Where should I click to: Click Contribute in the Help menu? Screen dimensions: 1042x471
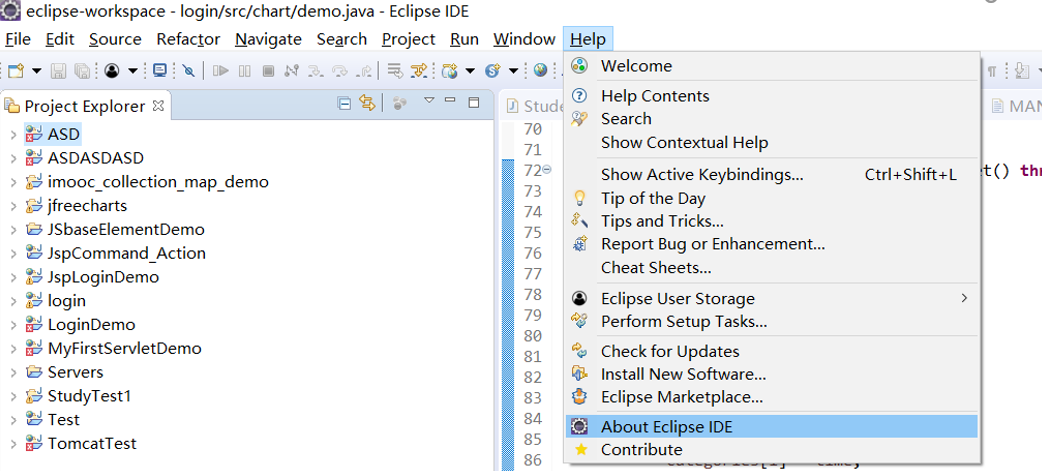pyautogui.click(x=772, y=450)
